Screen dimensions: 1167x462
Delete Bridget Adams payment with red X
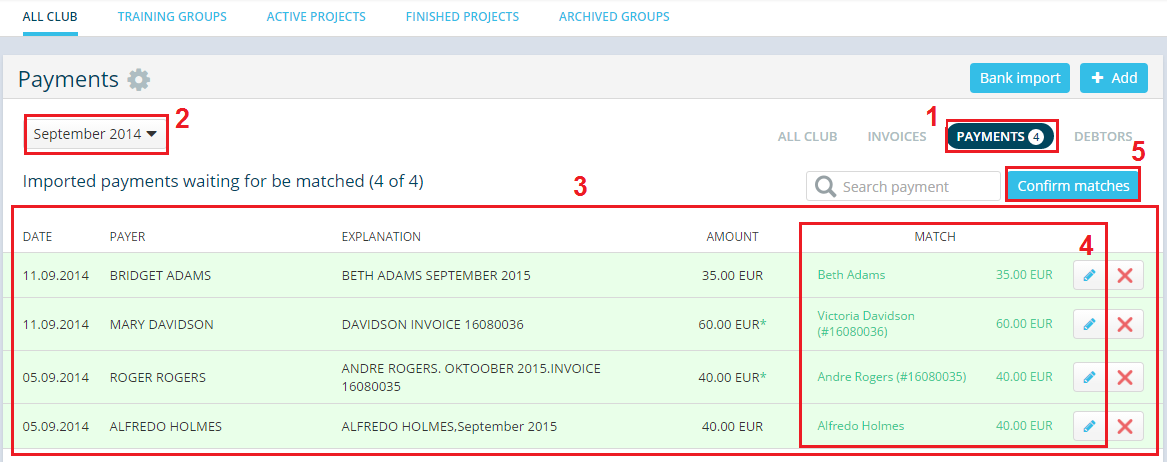[x=1125, y=275]
